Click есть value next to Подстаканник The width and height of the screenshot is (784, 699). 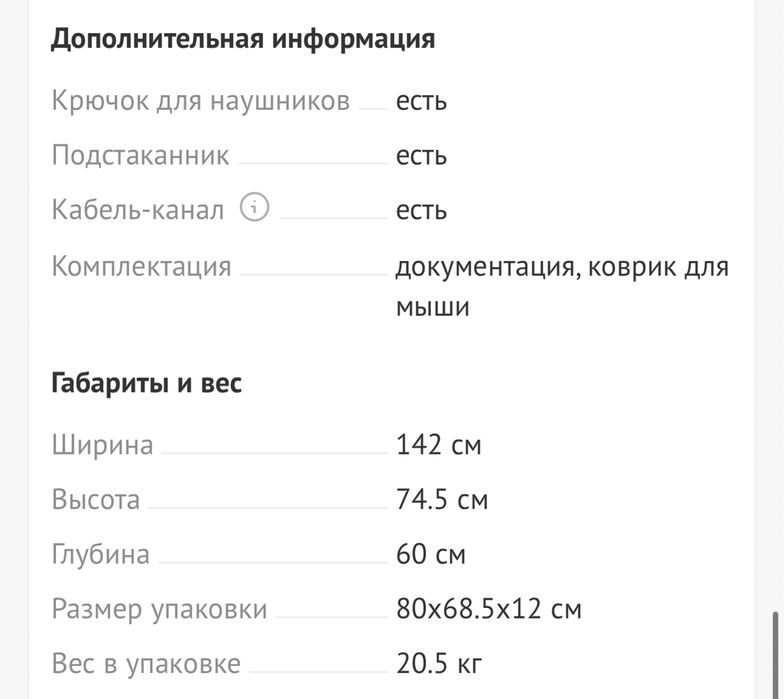[421, 156]
